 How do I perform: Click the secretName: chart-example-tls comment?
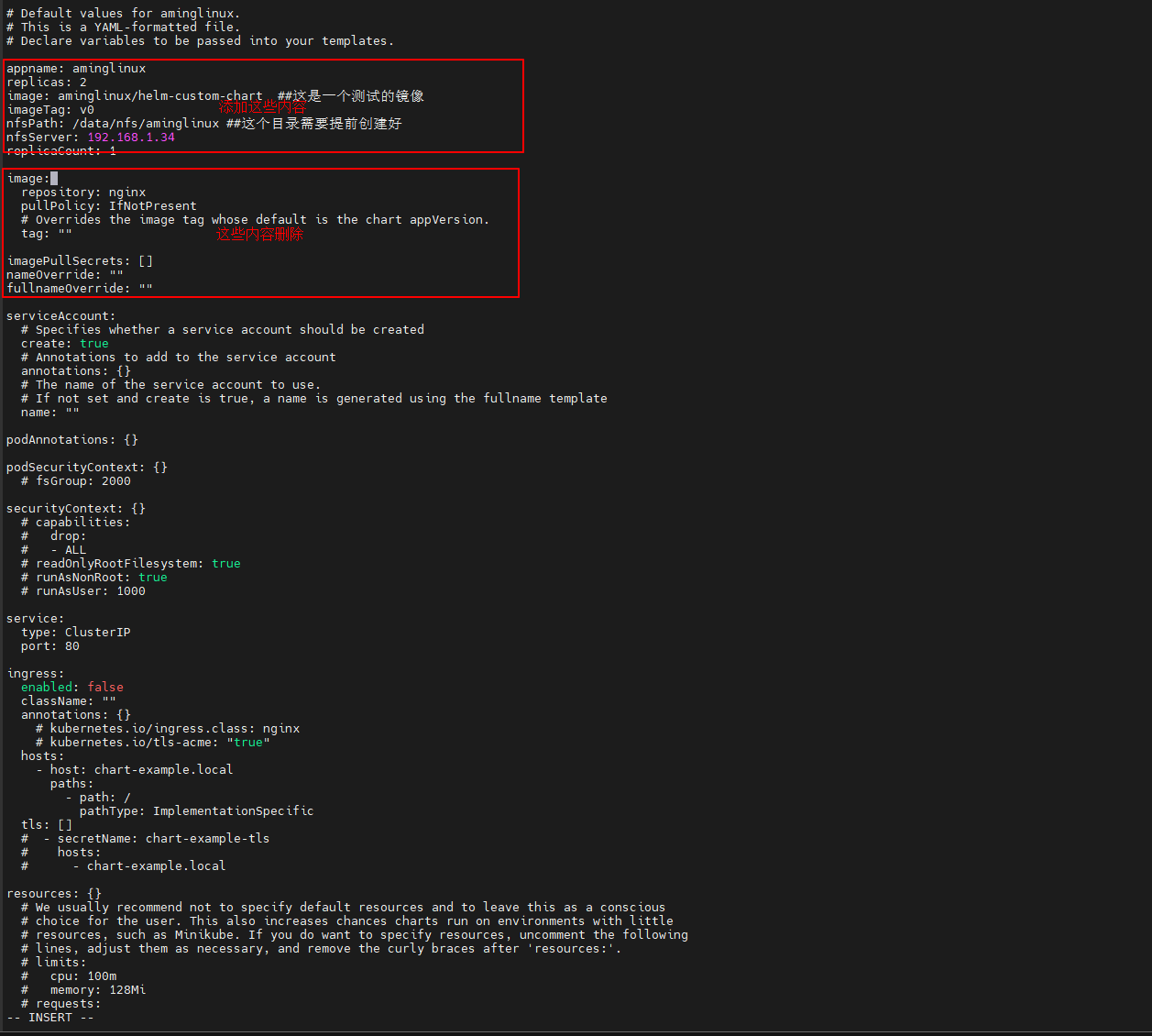point(163,839)
